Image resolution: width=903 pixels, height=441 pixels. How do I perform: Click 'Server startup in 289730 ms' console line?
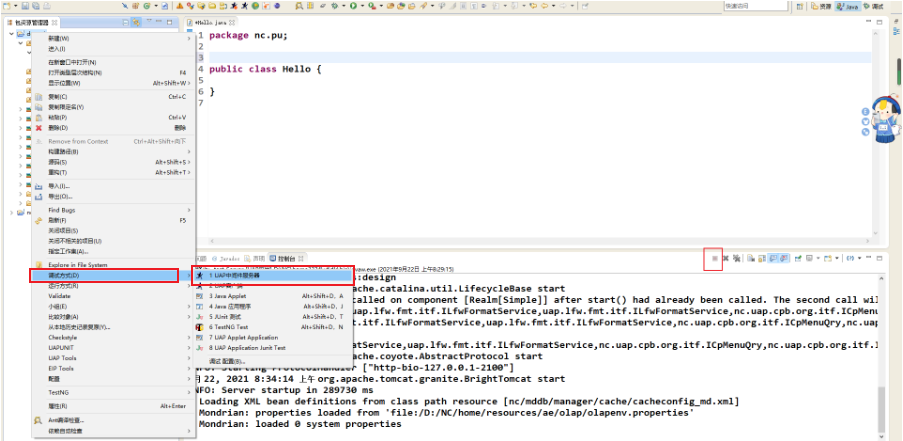pyautogui.click(x=284, y=390)
